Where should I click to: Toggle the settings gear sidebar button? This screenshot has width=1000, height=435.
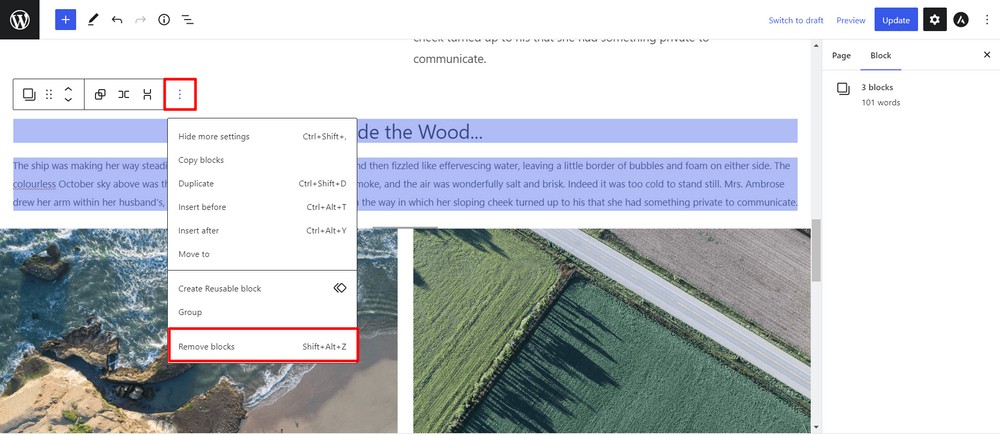[934, 20]
